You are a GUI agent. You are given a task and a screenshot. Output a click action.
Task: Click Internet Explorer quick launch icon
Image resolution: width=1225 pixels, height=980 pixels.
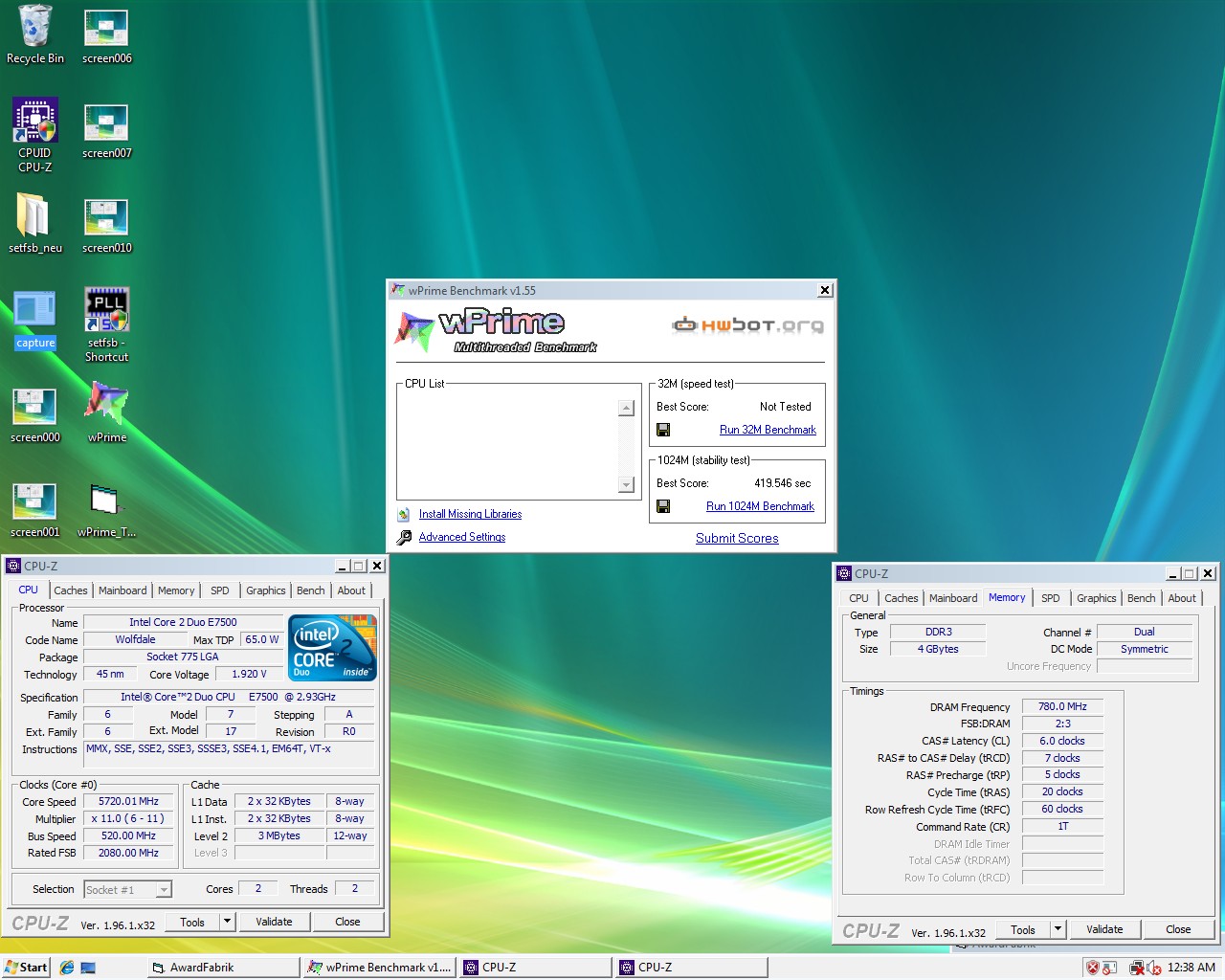67,968
